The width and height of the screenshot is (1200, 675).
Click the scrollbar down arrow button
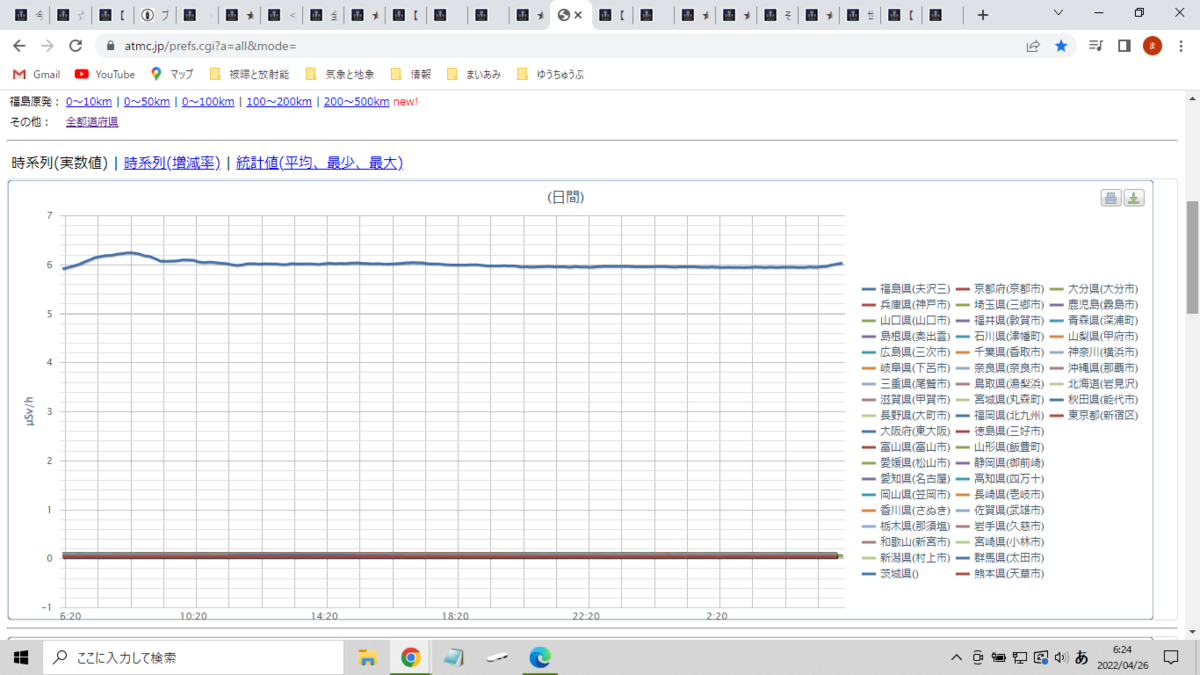click(x=1191, y=631)
